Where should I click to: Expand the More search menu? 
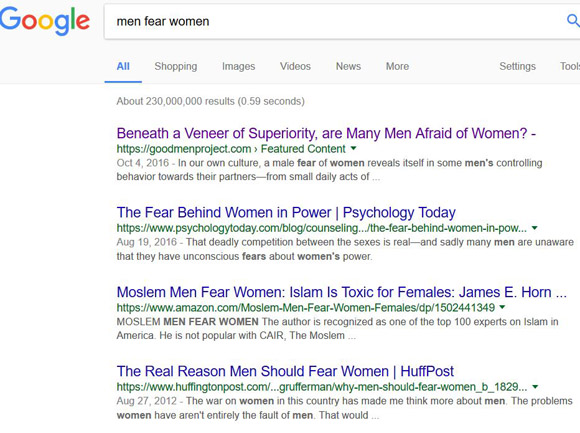click(x=397, y=67)
